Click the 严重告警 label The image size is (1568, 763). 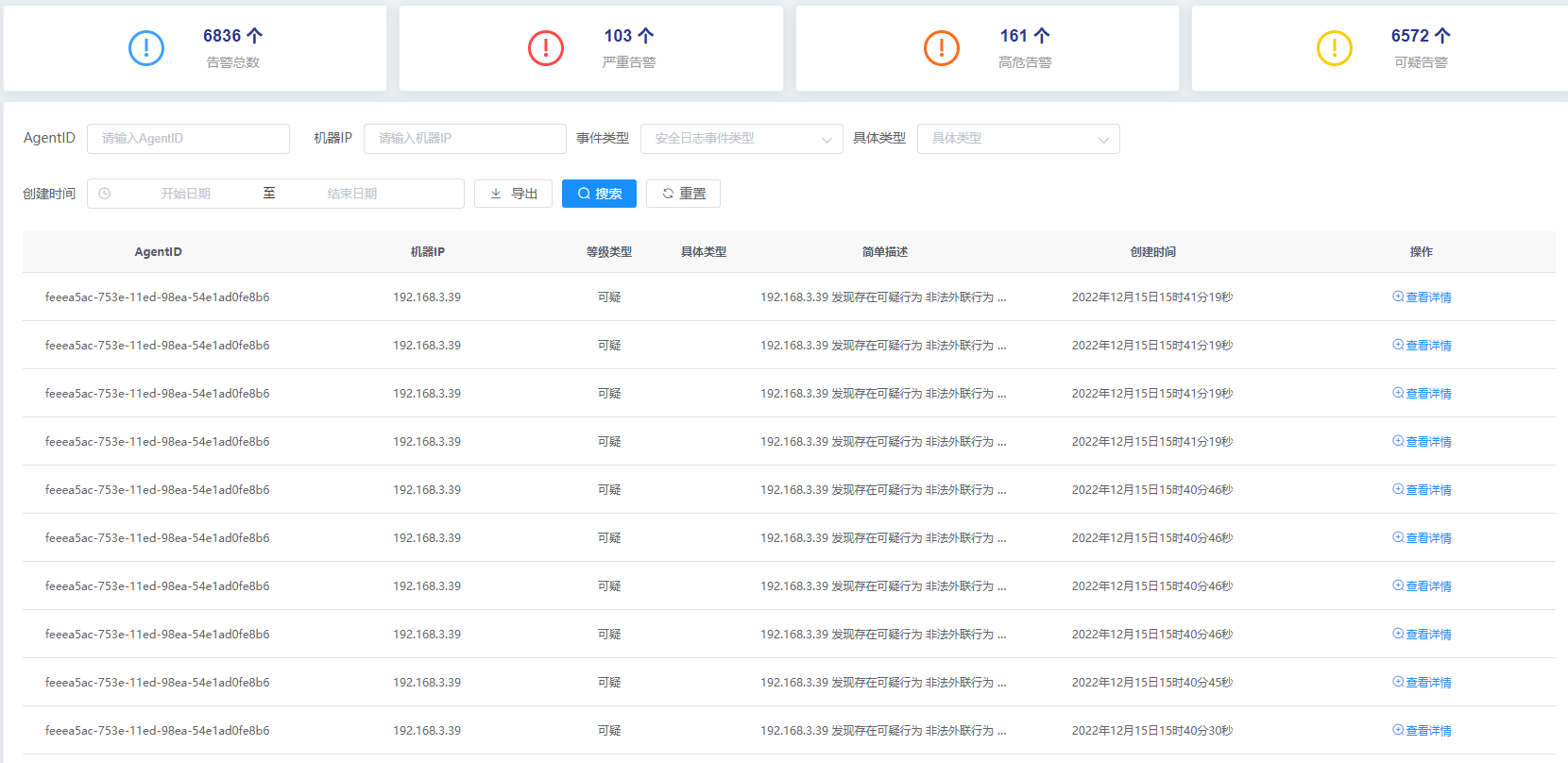(x=629, y=62)
